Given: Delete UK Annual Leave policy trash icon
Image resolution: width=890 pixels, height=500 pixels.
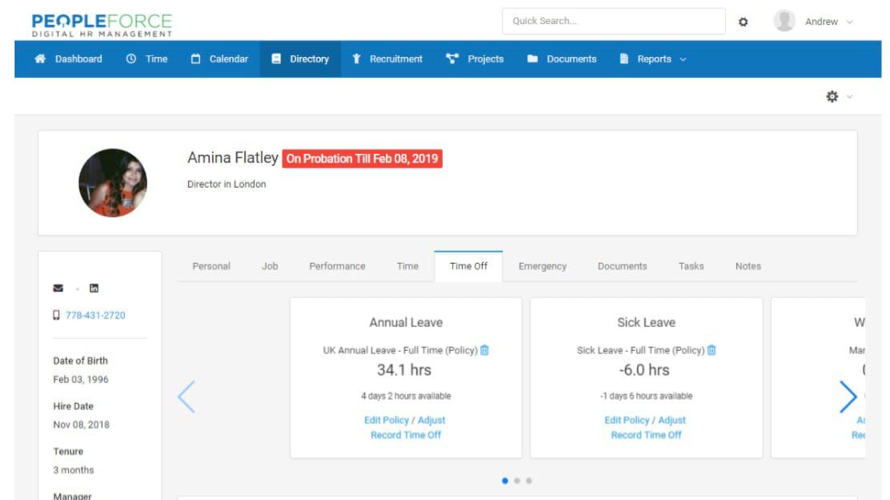Looking at the screenshot, I should click(485, 350).
